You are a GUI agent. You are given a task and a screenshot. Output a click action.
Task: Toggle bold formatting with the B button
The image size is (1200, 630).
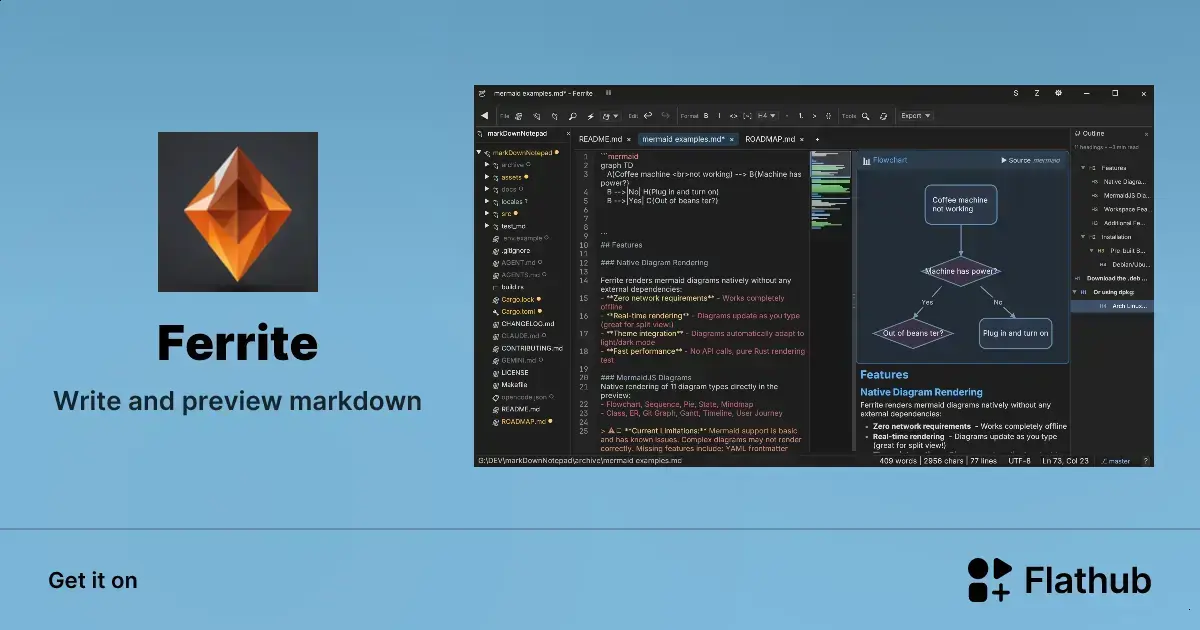click(706, 116)
